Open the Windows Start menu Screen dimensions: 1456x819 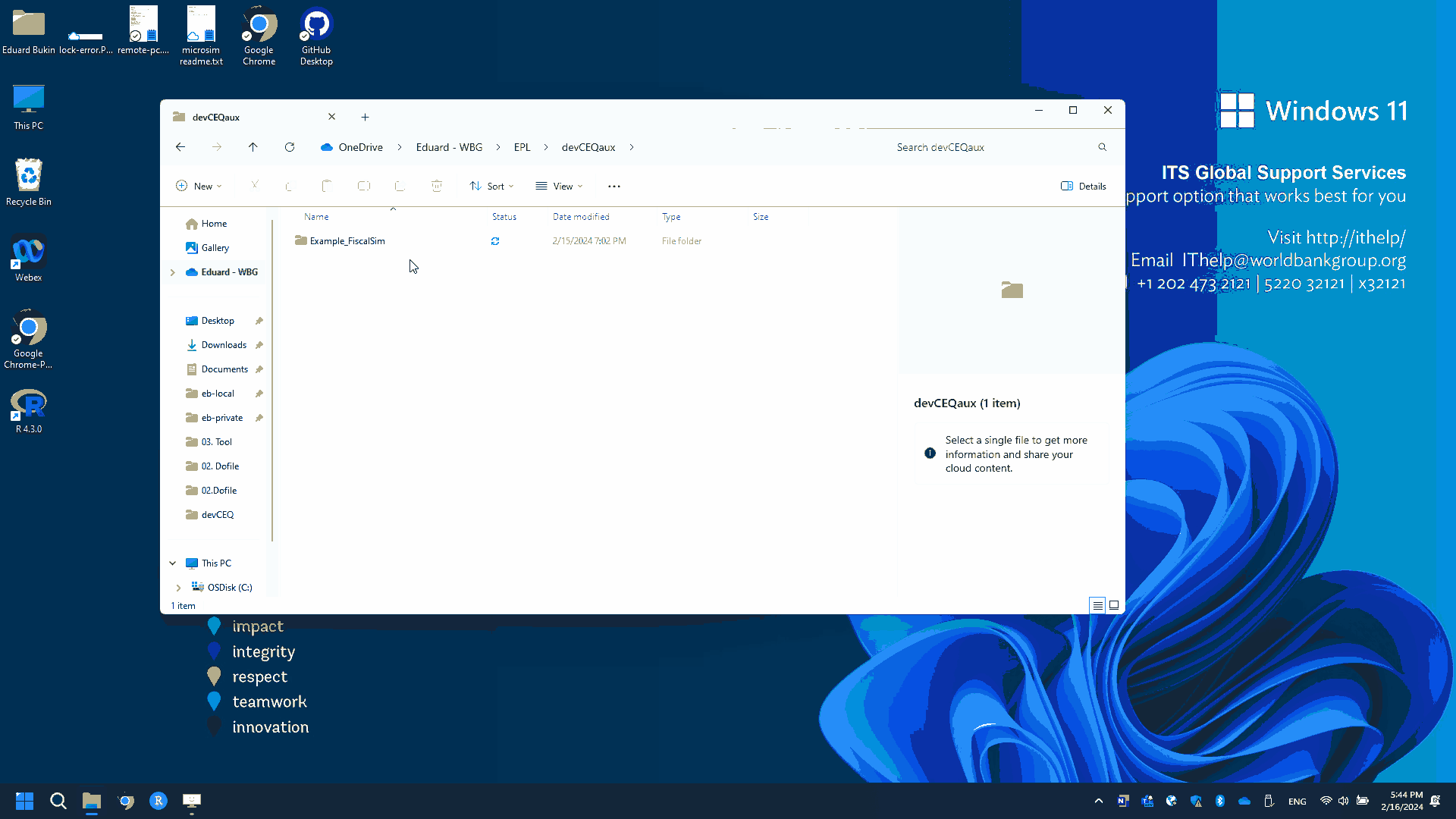coord(24,801)
